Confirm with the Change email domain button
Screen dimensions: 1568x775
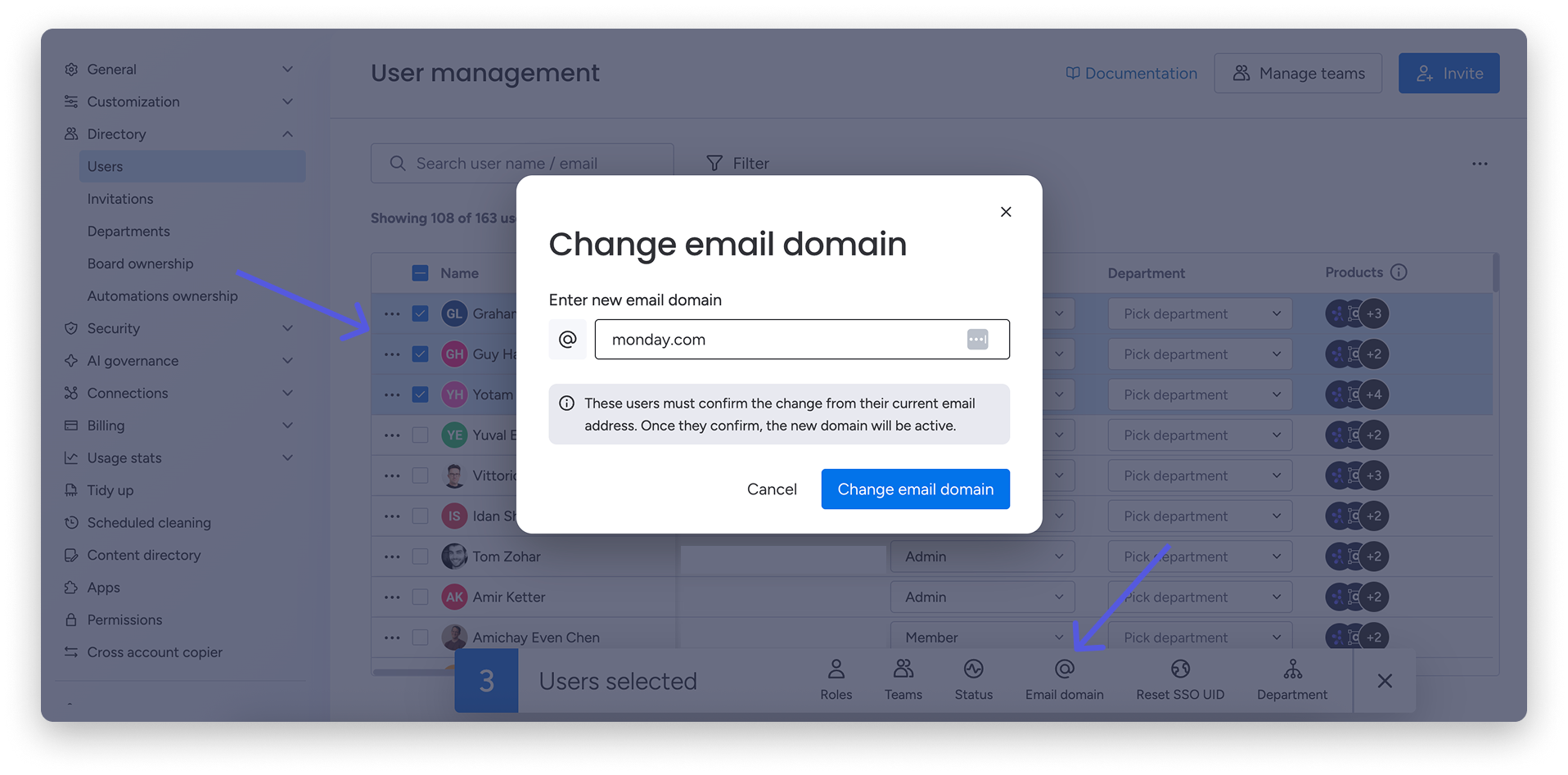tap(916, 489)
